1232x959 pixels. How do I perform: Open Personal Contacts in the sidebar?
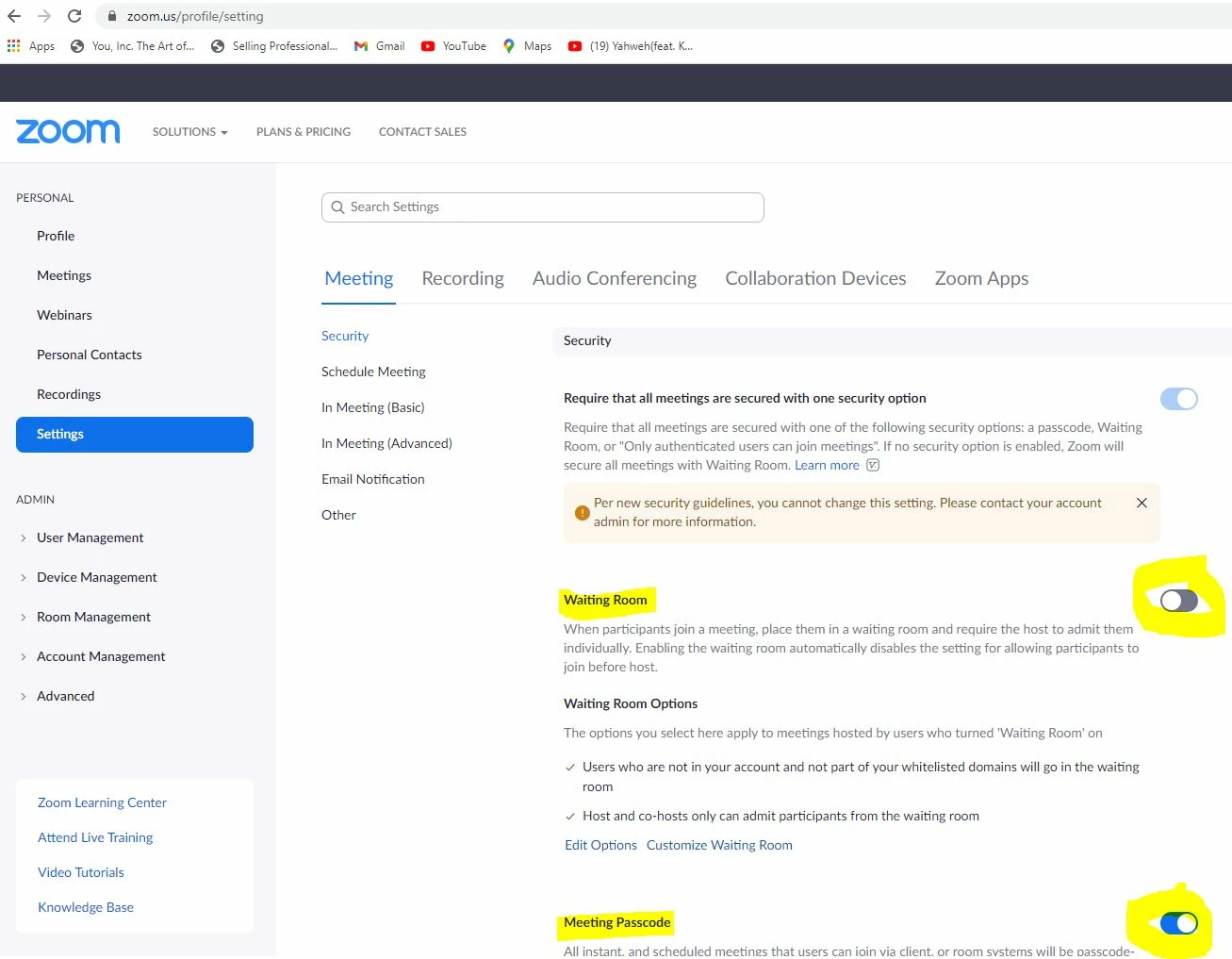(x=90, y=355)
